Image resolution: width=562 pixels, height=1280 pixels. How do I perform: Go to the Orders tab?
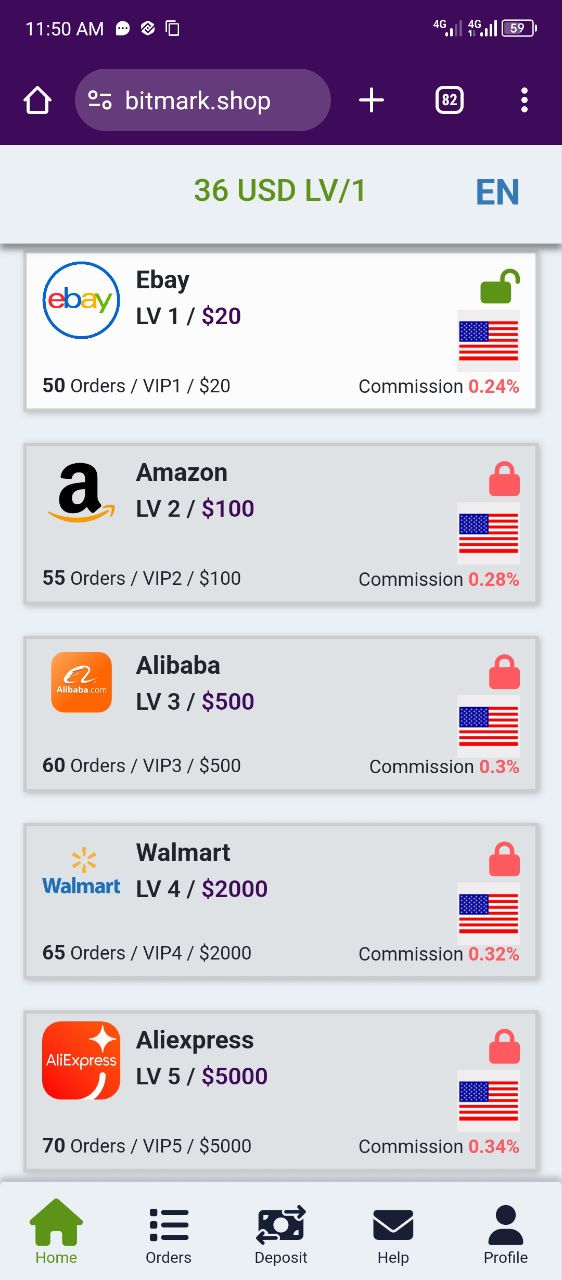click(168, 1235)
